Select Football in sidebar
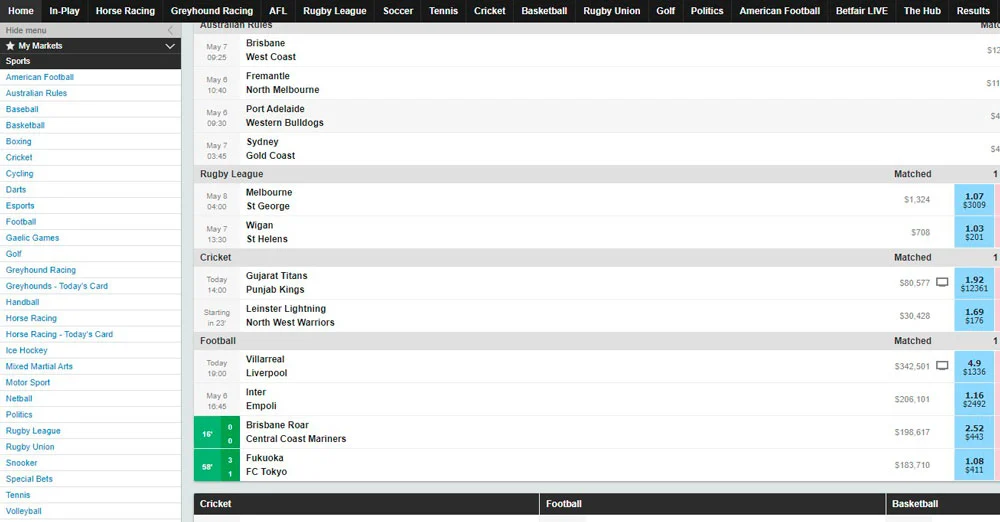This screenshot has height=522, width=1000. click(x=21, y=221)
